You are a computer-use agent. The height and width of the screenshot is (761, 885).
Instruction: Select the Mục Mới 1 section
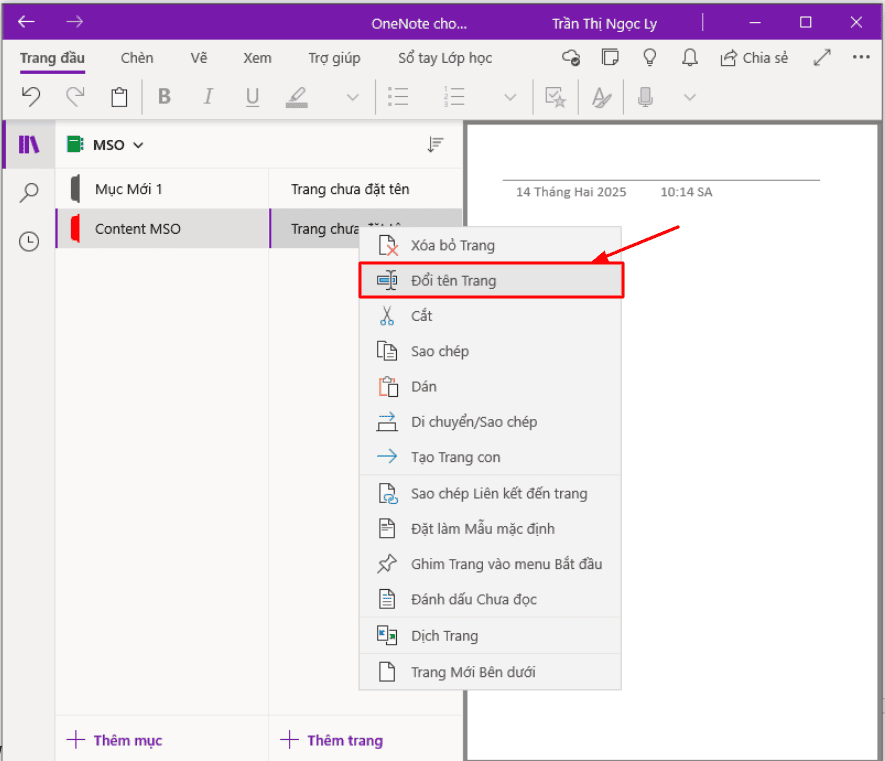163,189
